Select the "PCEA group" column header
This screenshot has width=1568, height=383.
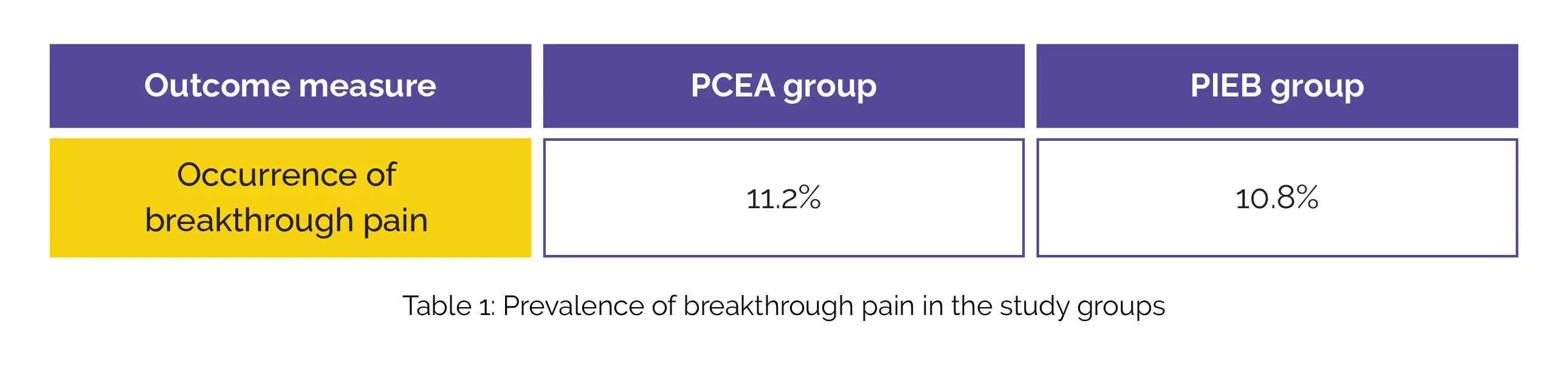(783, 86)
